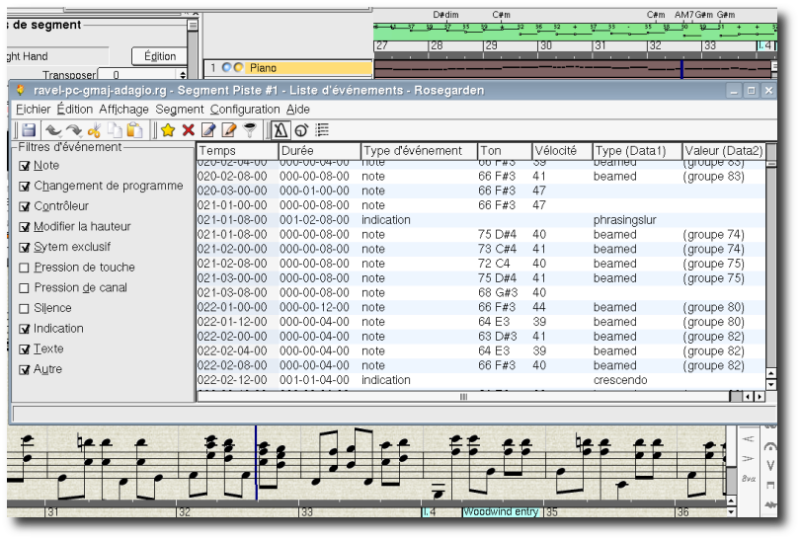Click the event list scroll down arrow
The width and height of the screenshot is (800, 540).
[x=771, y=384]
